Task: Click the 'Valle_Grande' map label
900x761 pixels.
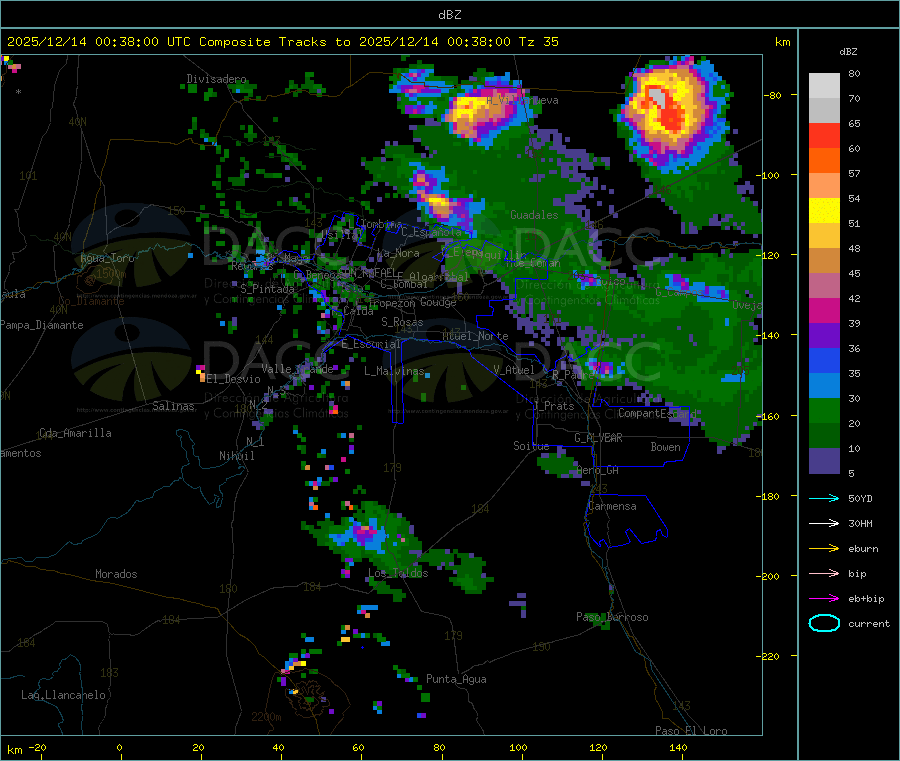Action: point(297,369)
